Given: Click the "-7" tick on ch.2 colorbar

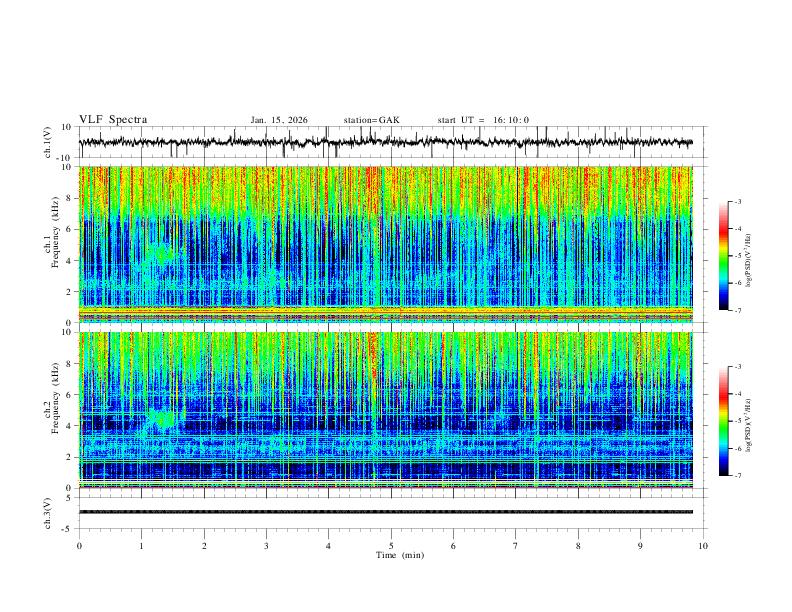Looking at the screenshot, I should [737, 476].
